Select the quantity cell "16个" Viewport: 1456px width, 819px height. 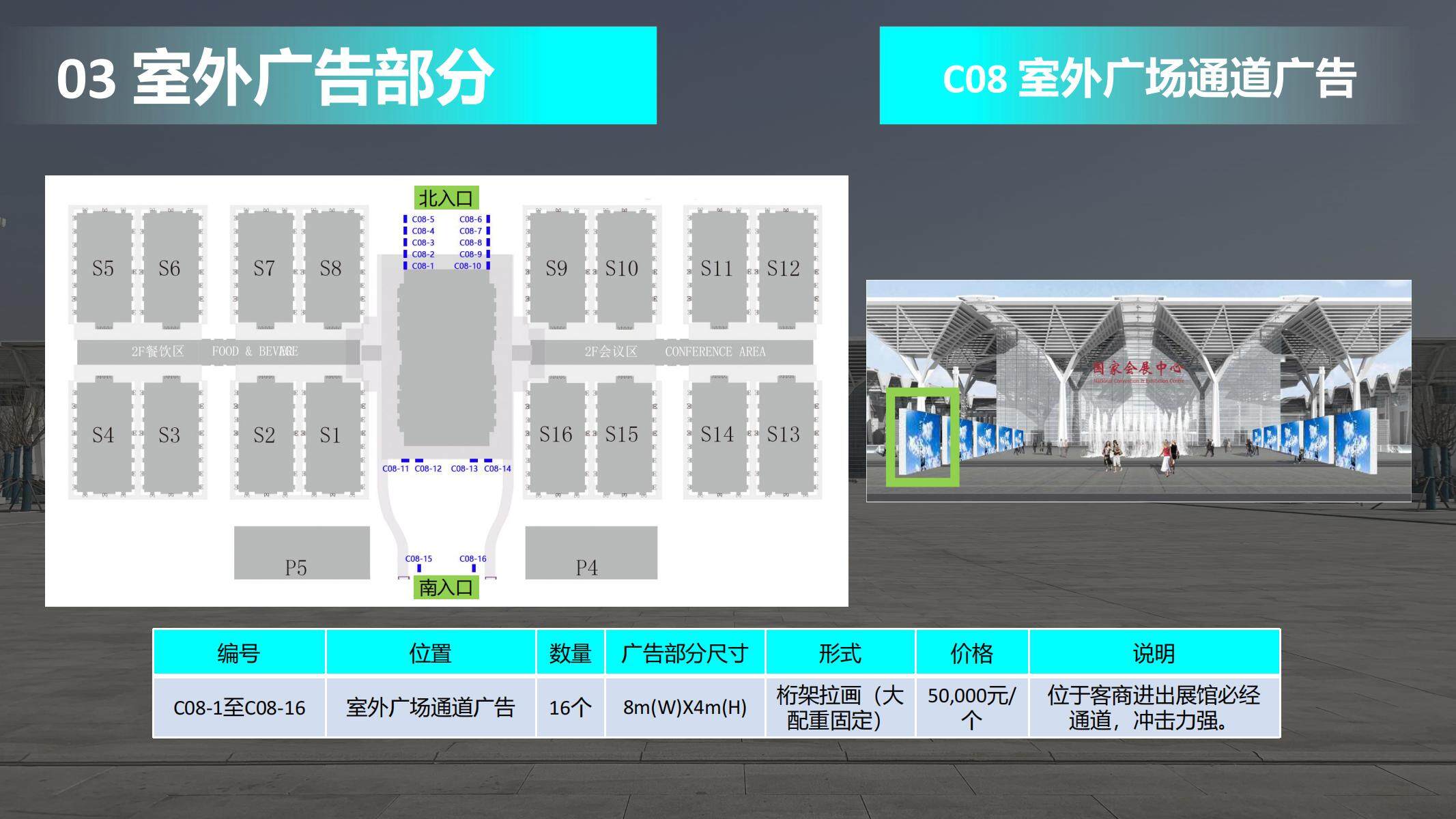[571, 708]
